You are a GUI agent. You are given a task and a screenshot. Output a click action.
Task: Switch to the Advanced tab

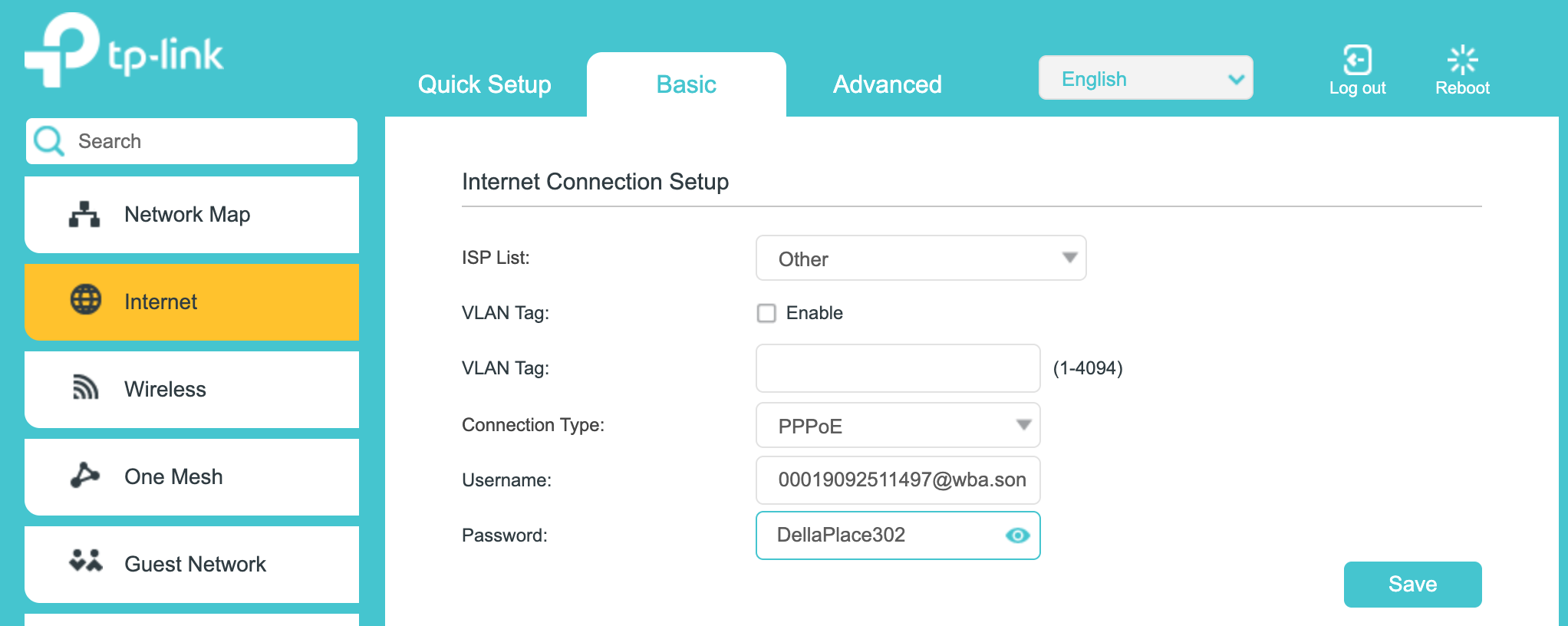coord(887,84)
